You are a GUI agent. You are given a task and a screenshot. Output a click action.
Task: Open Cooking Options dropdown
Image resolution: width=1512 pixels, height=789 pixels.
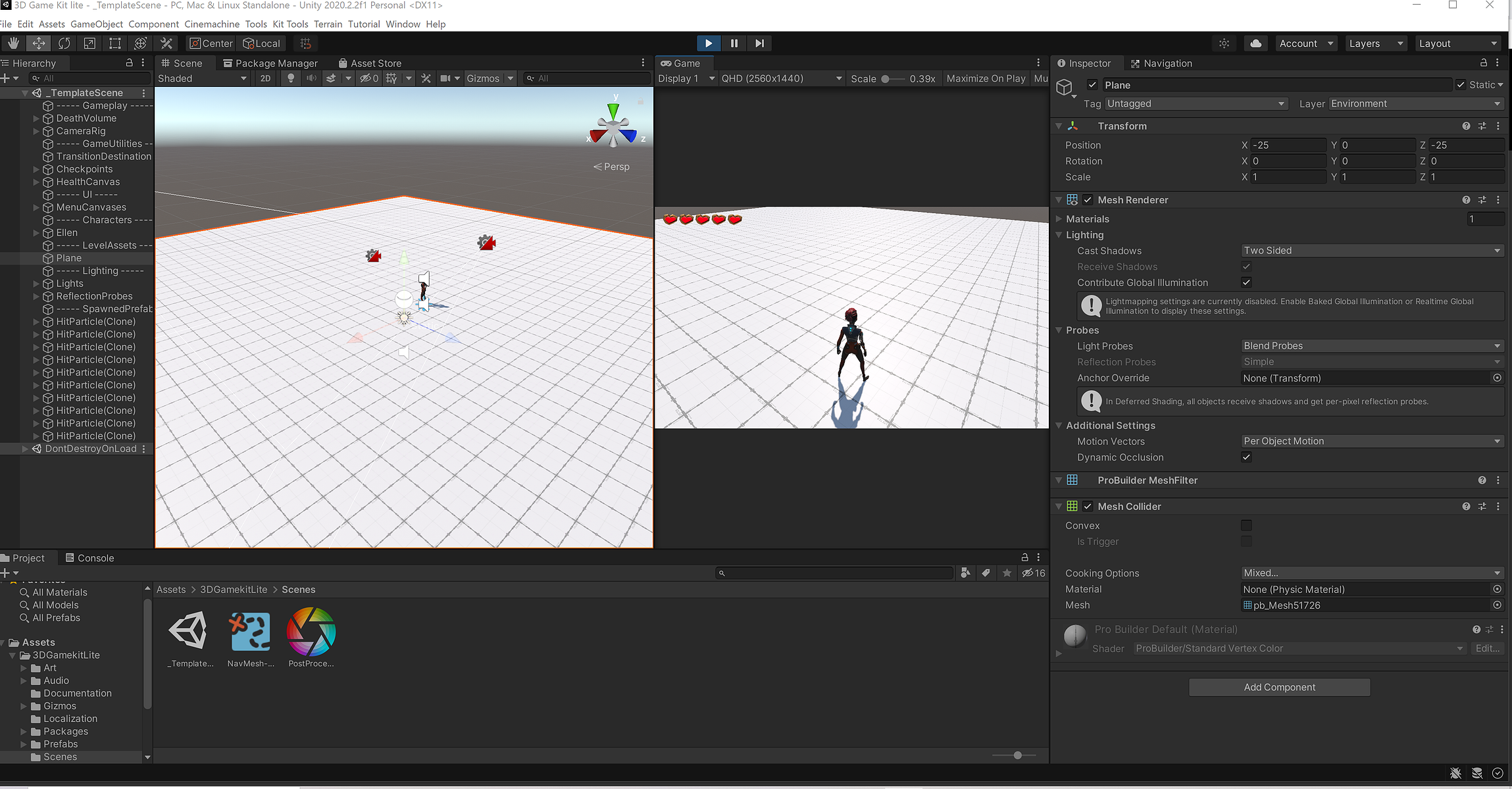[1373, 573]
